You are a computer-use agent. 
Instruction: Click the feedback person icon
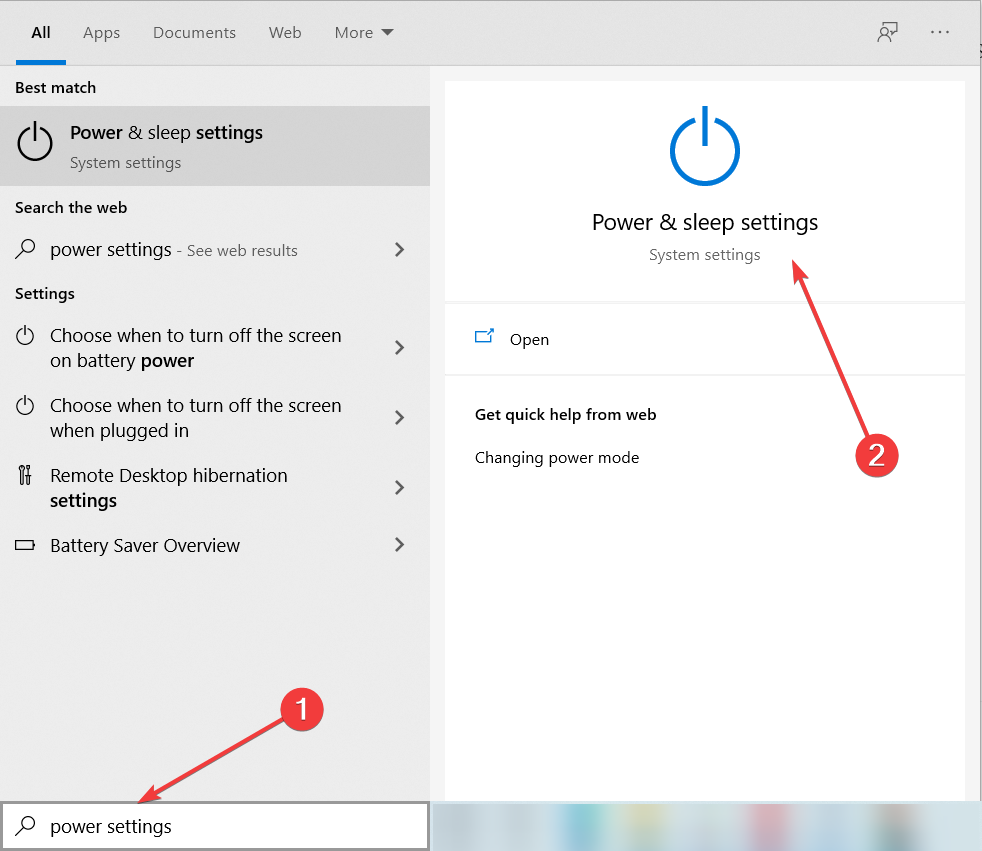pos(886,33)
